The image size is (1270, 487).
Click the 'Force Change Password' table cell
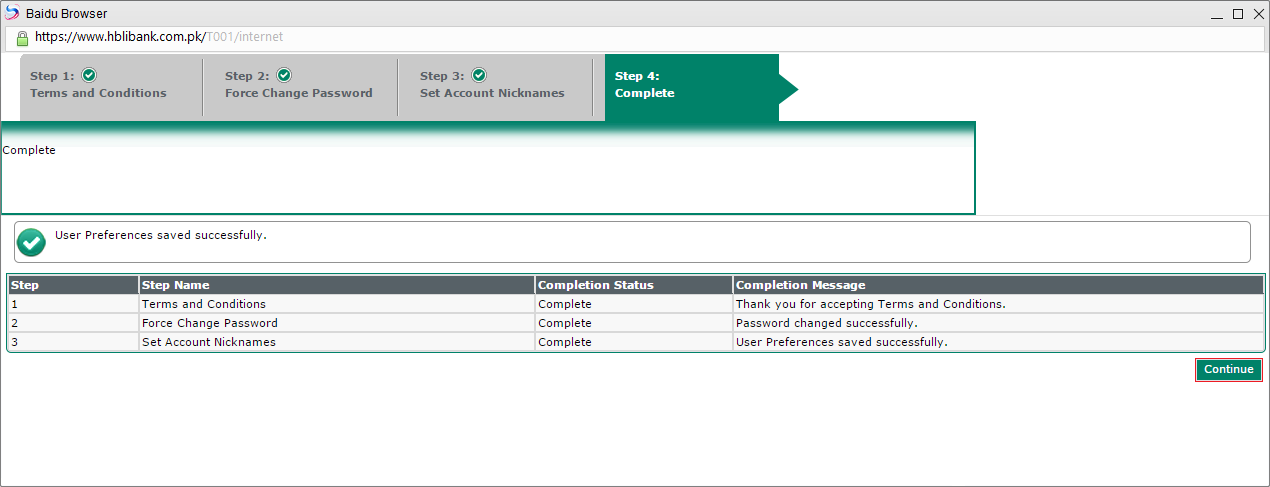(x=337, y=323)
